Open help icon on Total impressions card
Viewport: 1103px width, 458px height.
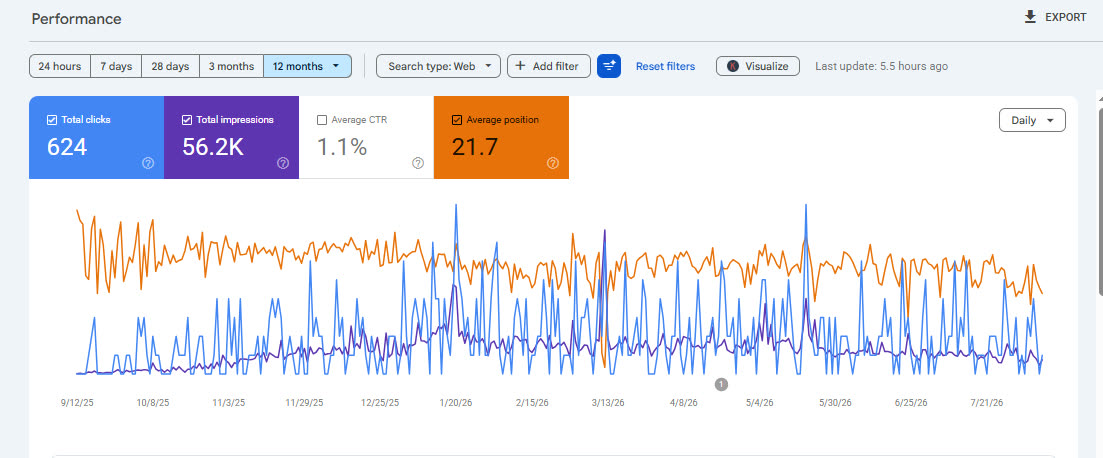click(283, 163)
